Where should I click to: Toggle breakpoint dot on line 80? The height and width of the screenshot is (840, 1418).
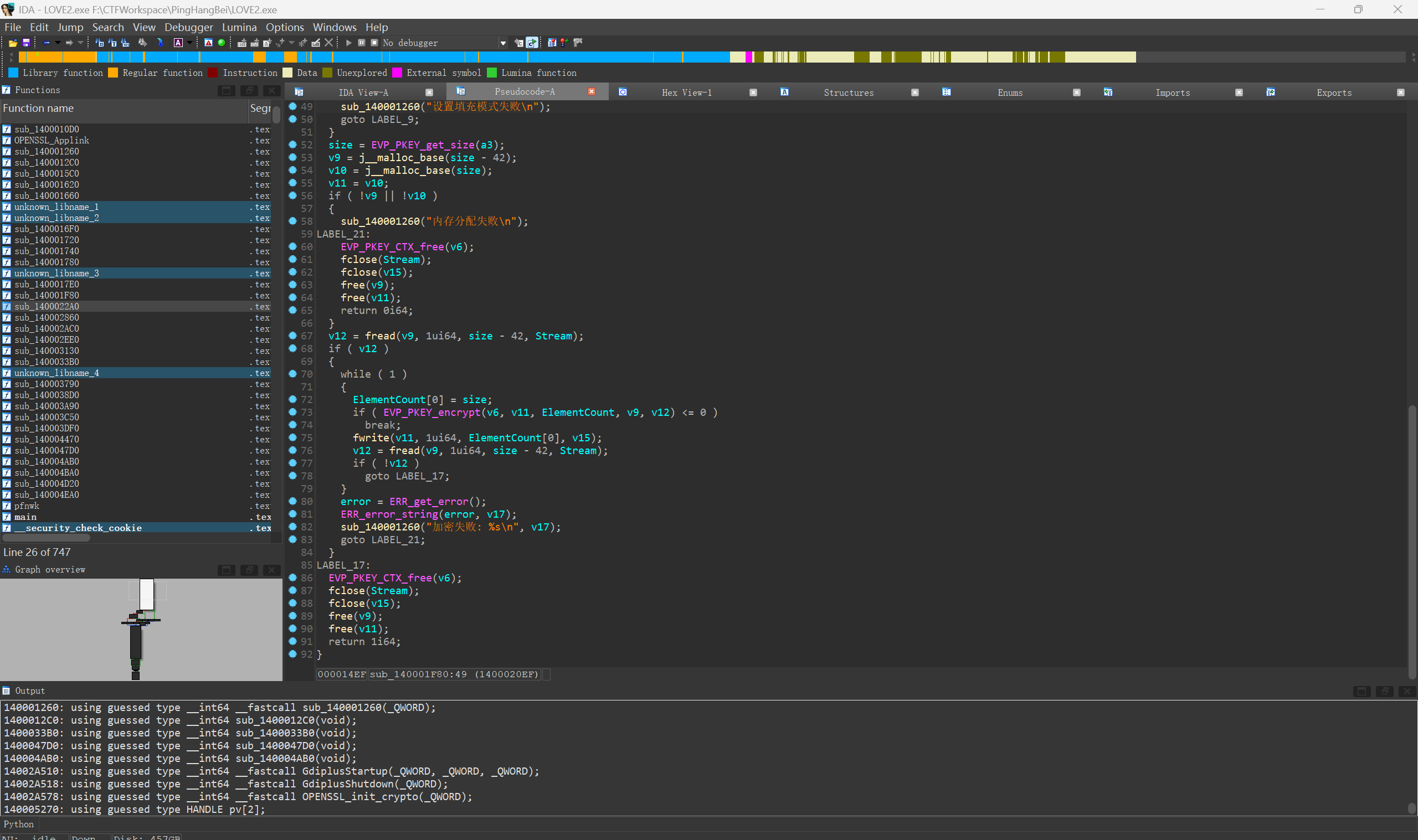coord(292,501)
